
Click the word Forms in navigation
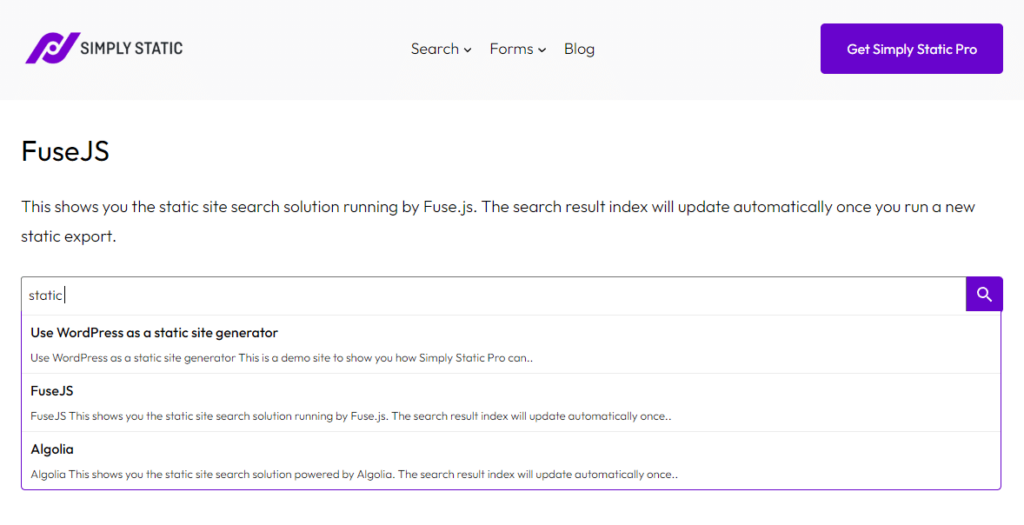pos(511,49)
